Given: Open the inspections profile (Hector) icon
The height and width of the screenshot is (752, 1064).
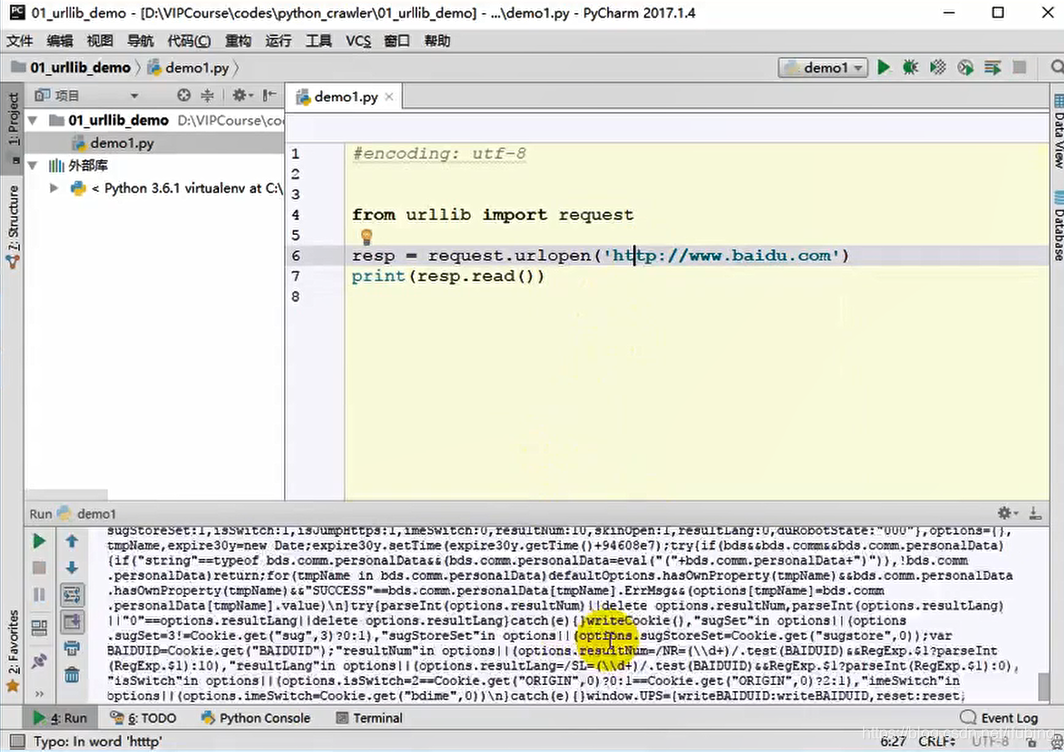Looking at the screenshot, I should coord(1057,742).
